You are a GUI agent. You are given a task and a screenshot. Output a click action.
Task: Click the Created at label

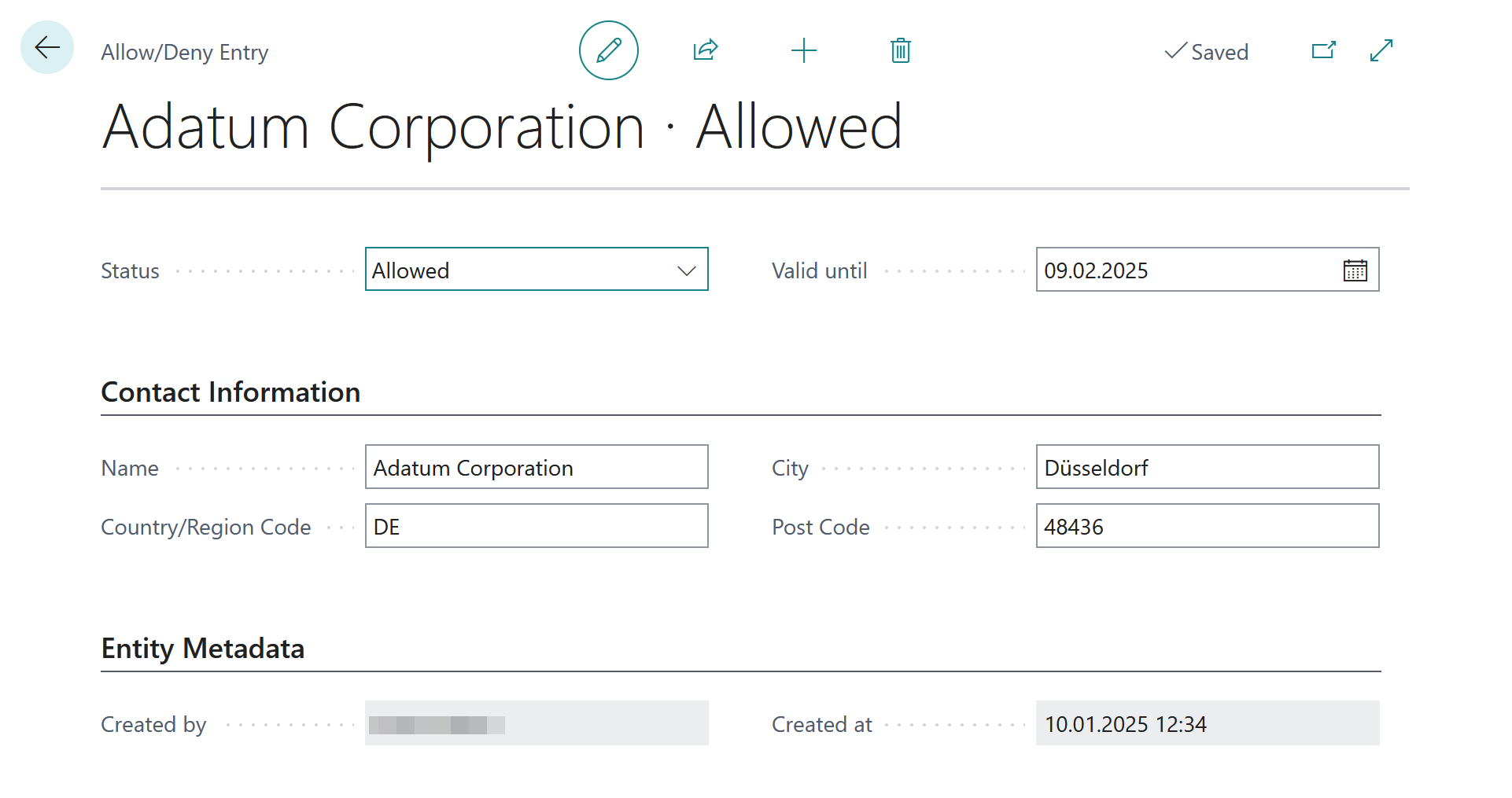[822, 724]
